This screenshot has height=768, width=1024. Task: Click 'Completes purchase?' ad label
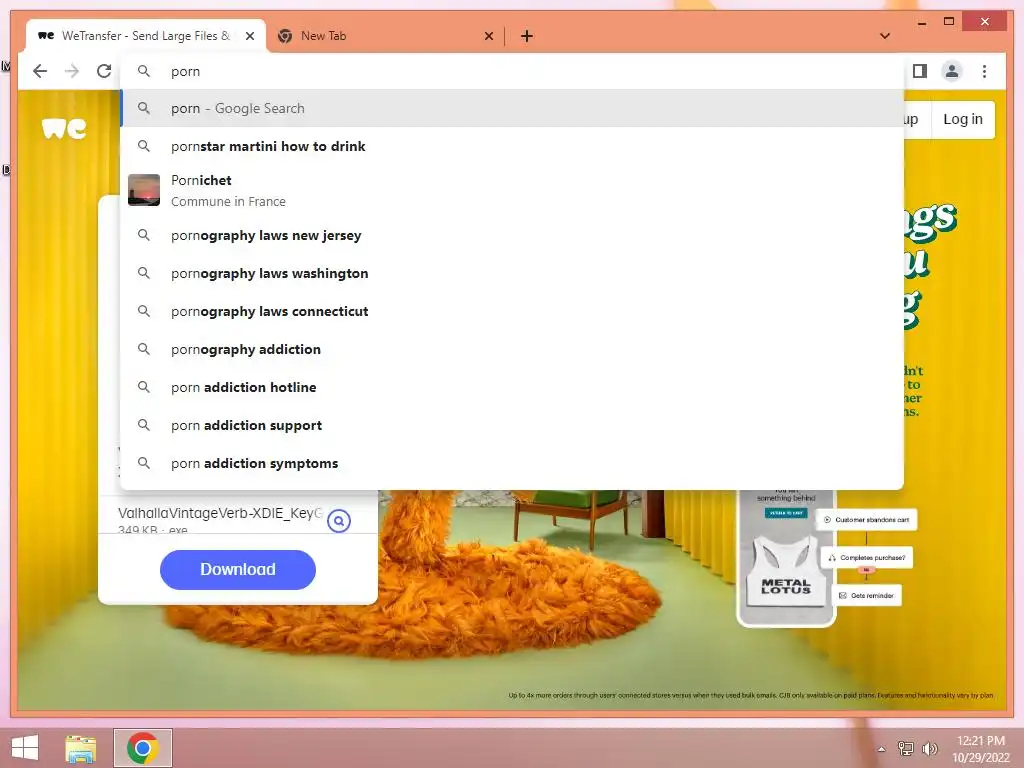pos(867,558)
